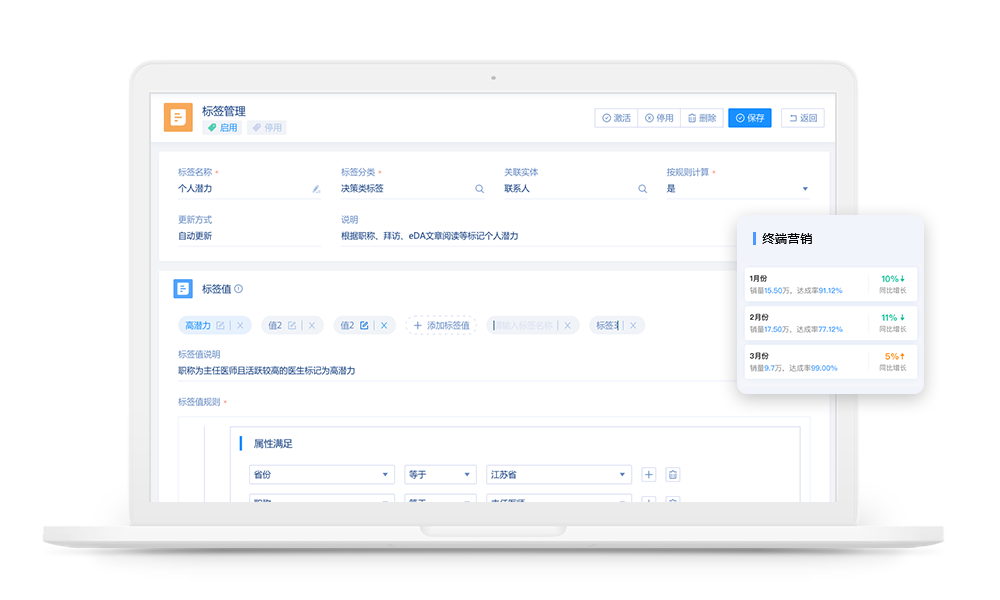This screenshot has width=1000, height=600.
Task: Click 添加标签值 to add a tag value
Action: point(441,325)
